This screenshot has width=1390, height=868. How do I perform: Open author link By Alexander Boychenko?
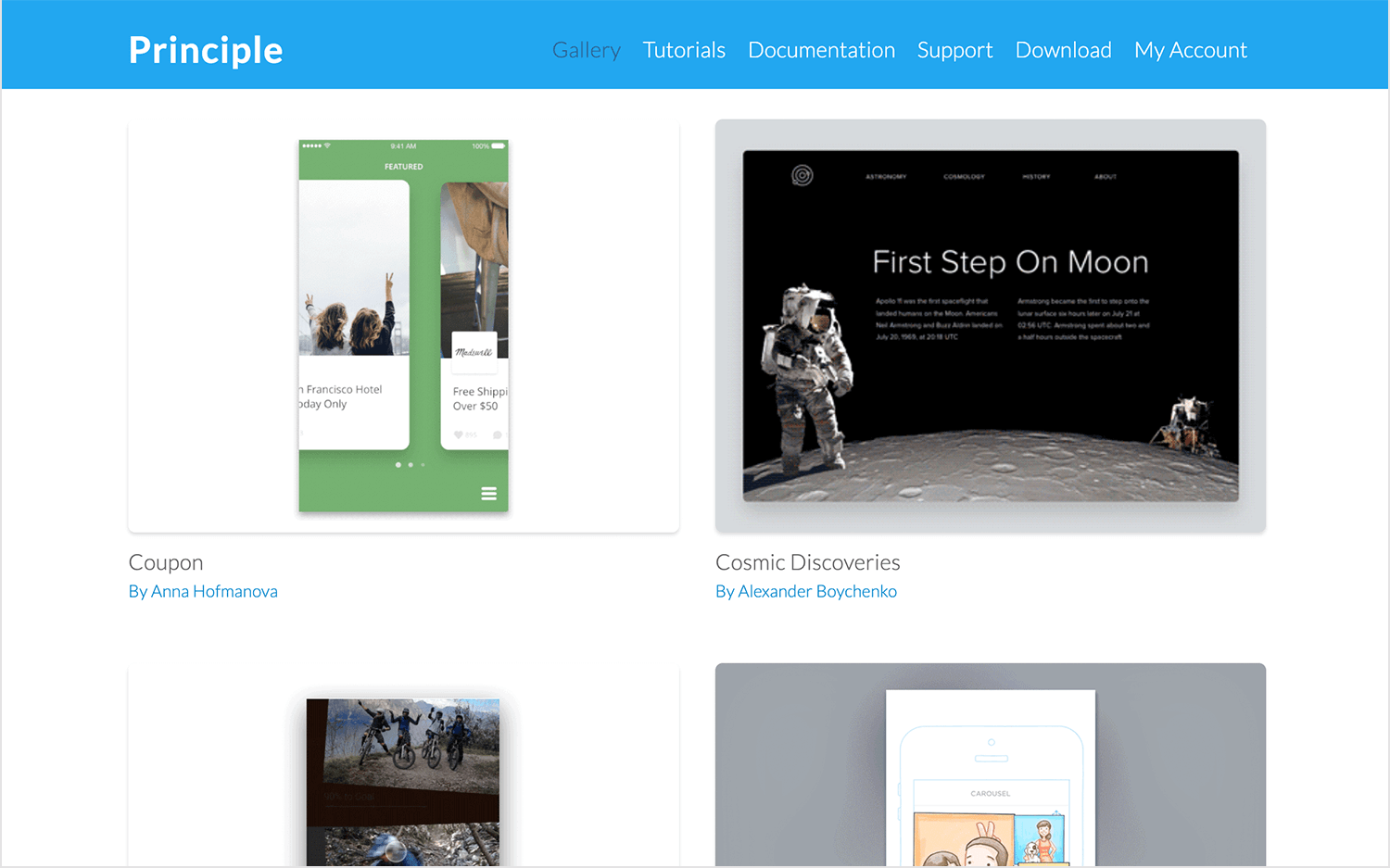click(805, 591)
